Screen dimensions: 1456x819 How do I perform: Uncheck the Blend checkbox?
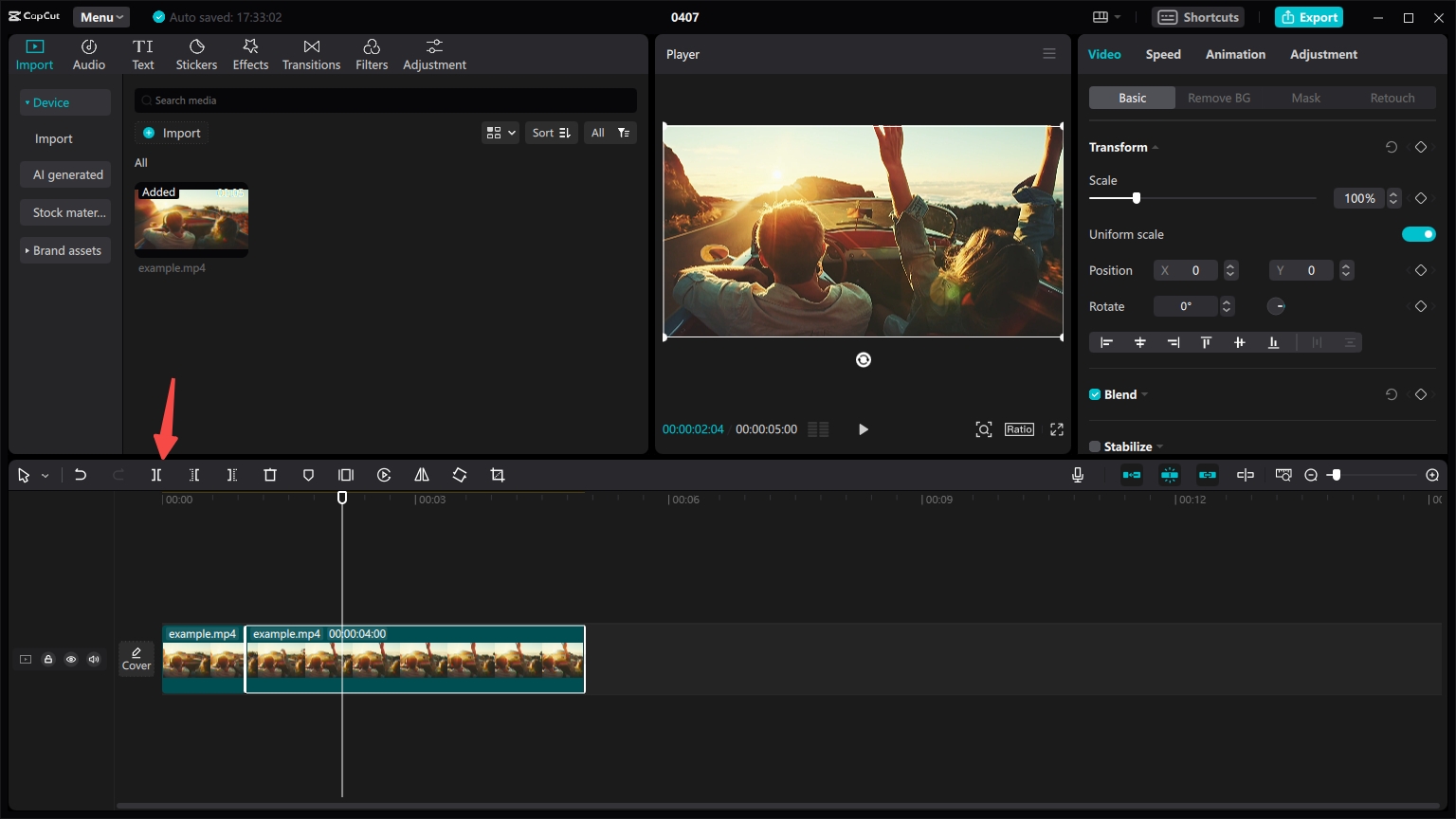pos(1095,394)
